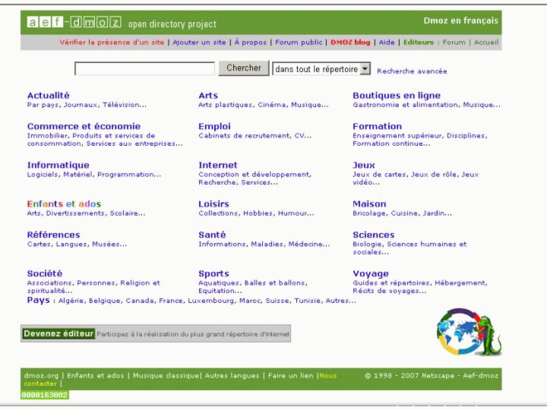Image resolution: width=547 pixels, height=410 pixels.
Task: Open the DMOZ blog link
Action: [350, 42]
